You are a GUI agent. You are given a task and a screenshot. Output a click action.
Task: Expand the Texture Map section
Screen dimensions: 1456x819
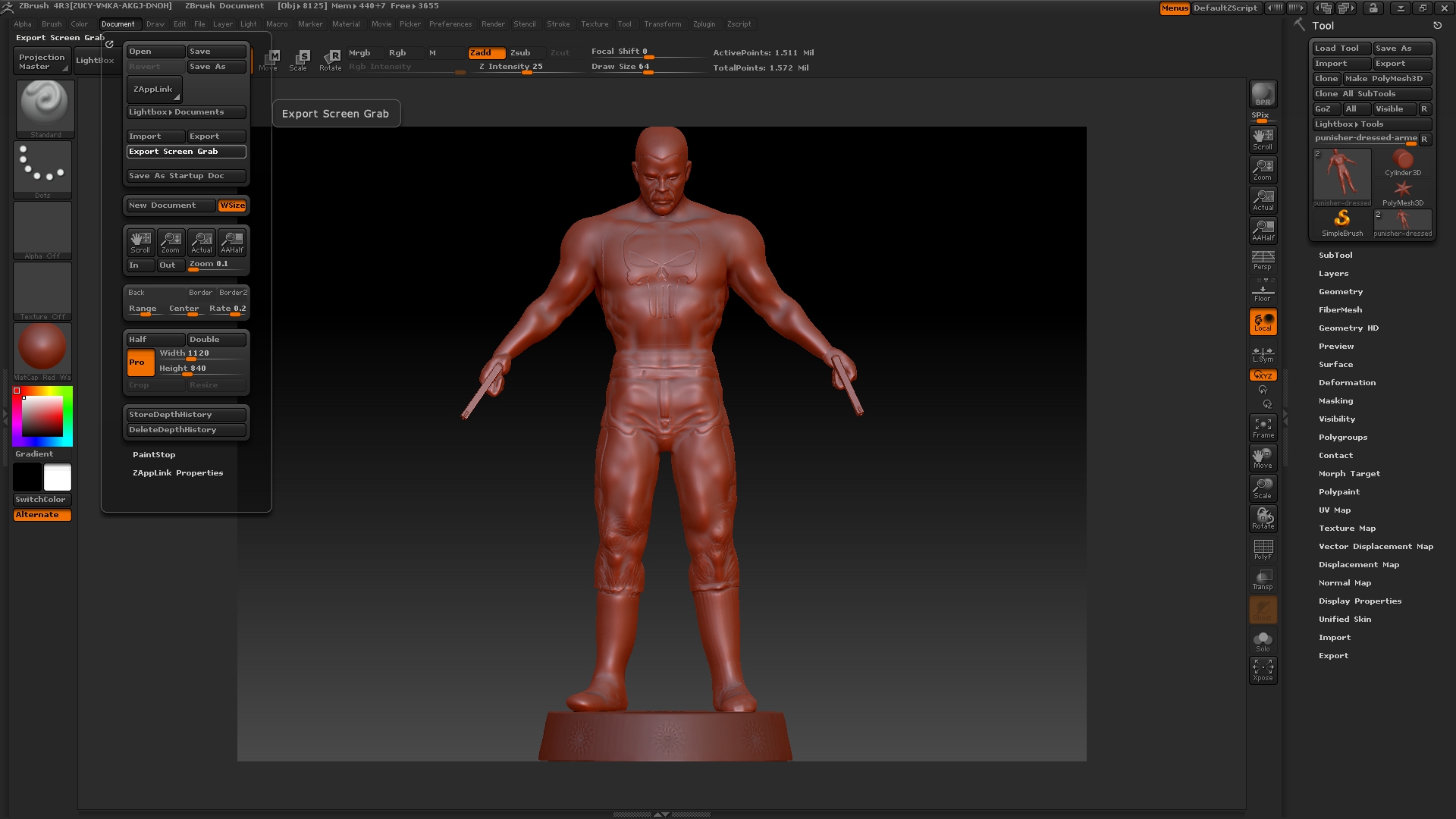1346,529
